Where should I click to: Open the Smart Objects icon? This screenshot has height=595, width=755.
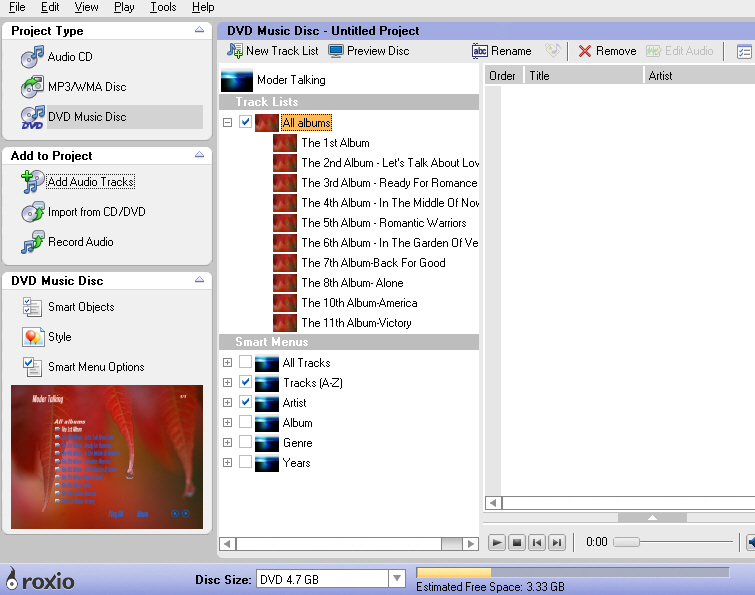point(32,307)
